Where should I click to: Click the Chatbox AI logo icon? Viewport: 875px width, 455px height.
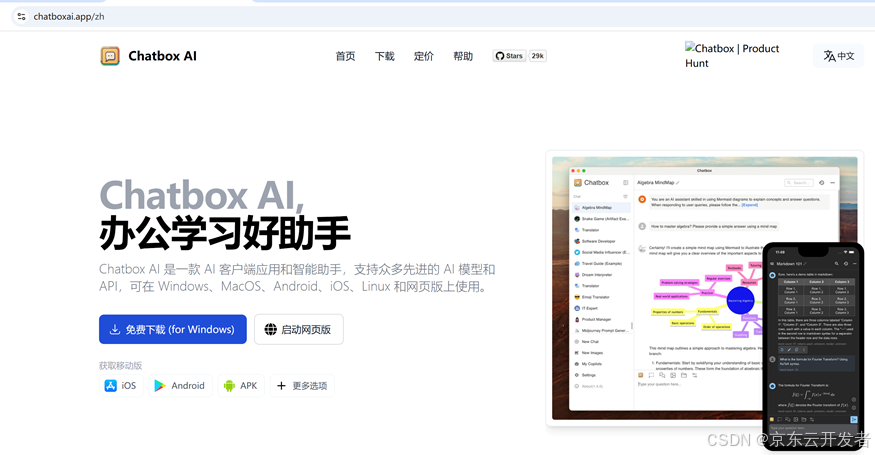[x=110, y=56]
